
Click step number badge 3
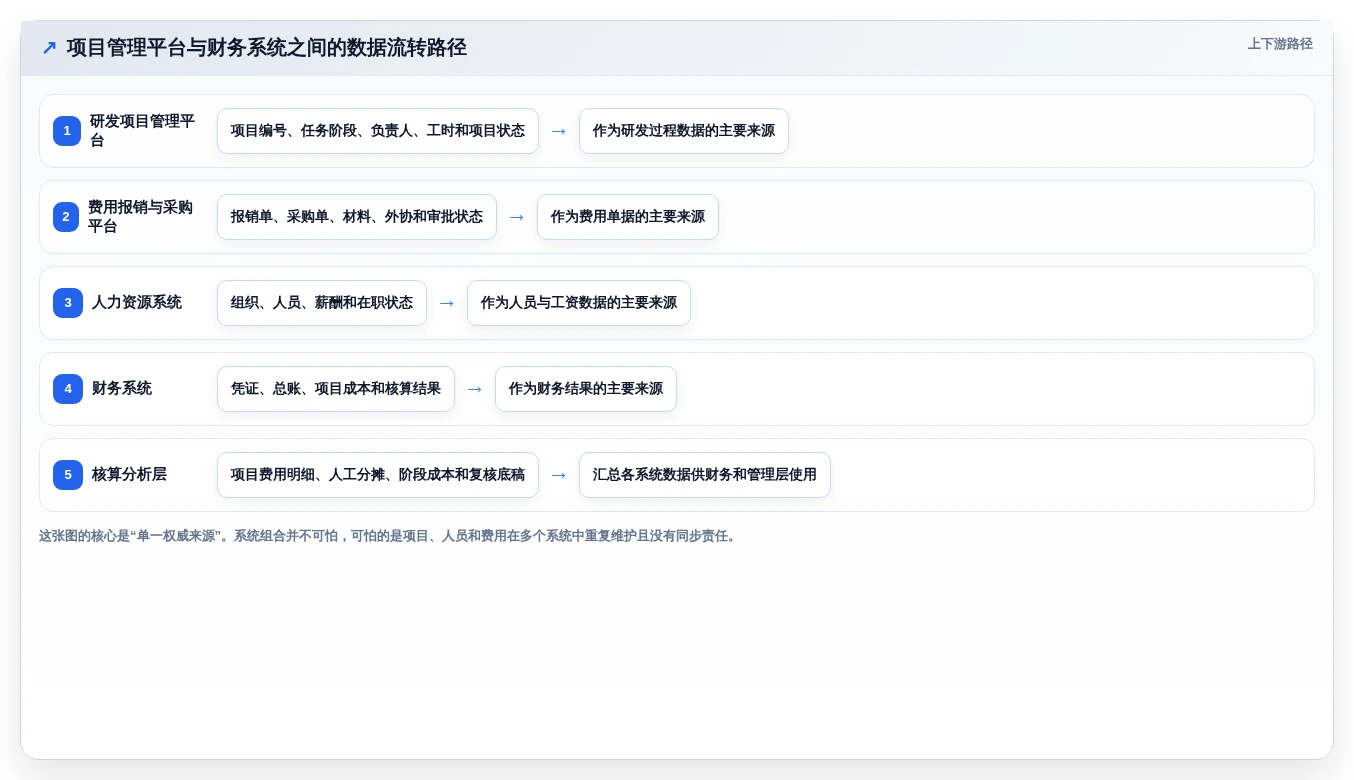[x=67, y=303]
